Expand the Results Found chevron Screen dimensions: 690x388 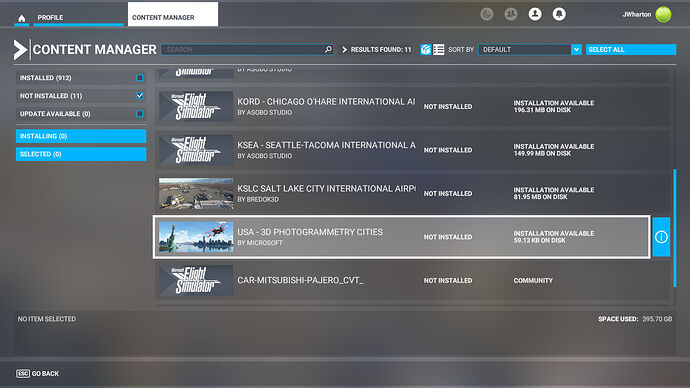345,50
